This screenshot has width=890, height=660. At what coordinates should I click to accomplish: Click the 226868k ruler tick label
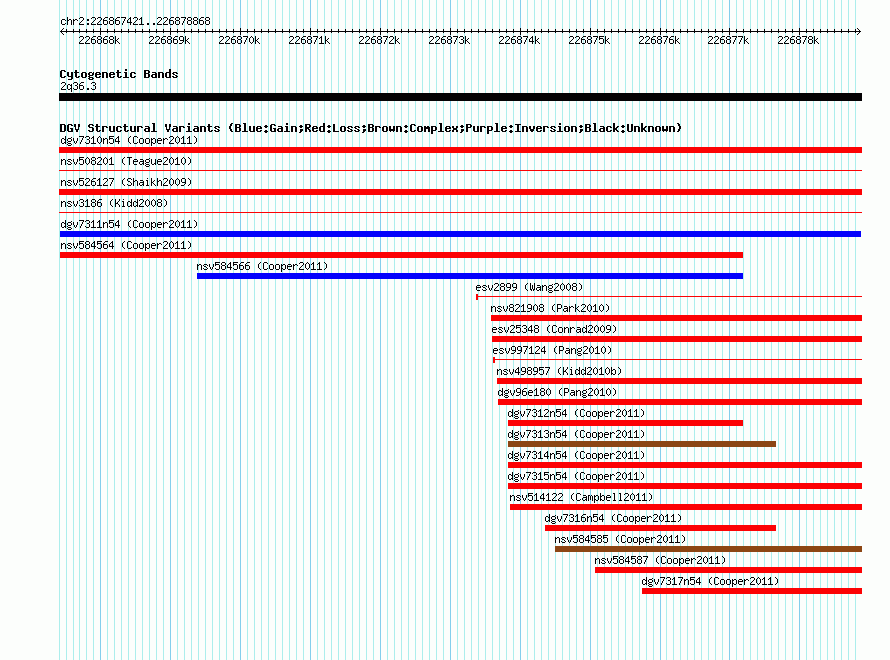(99, 40)
